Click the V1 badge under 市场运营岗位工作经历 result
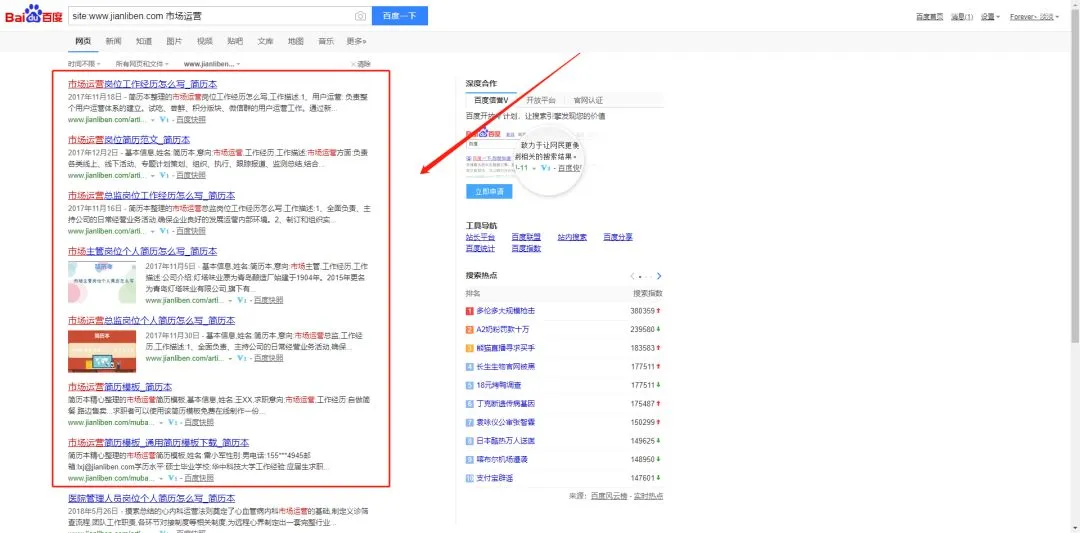1080x533 pixels. click(x=164, y=119)
